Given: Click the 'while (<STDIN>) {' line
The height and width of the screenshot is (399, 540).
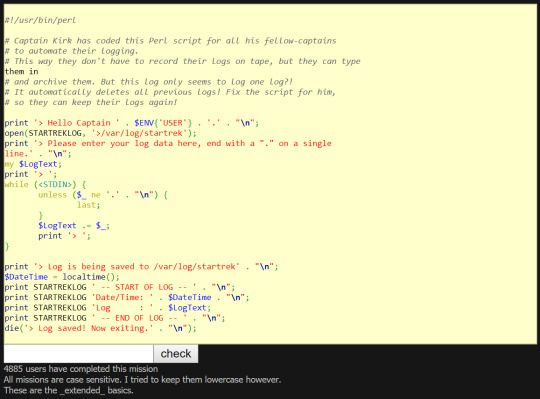Looking at the screenshot, I should [45, 185].
